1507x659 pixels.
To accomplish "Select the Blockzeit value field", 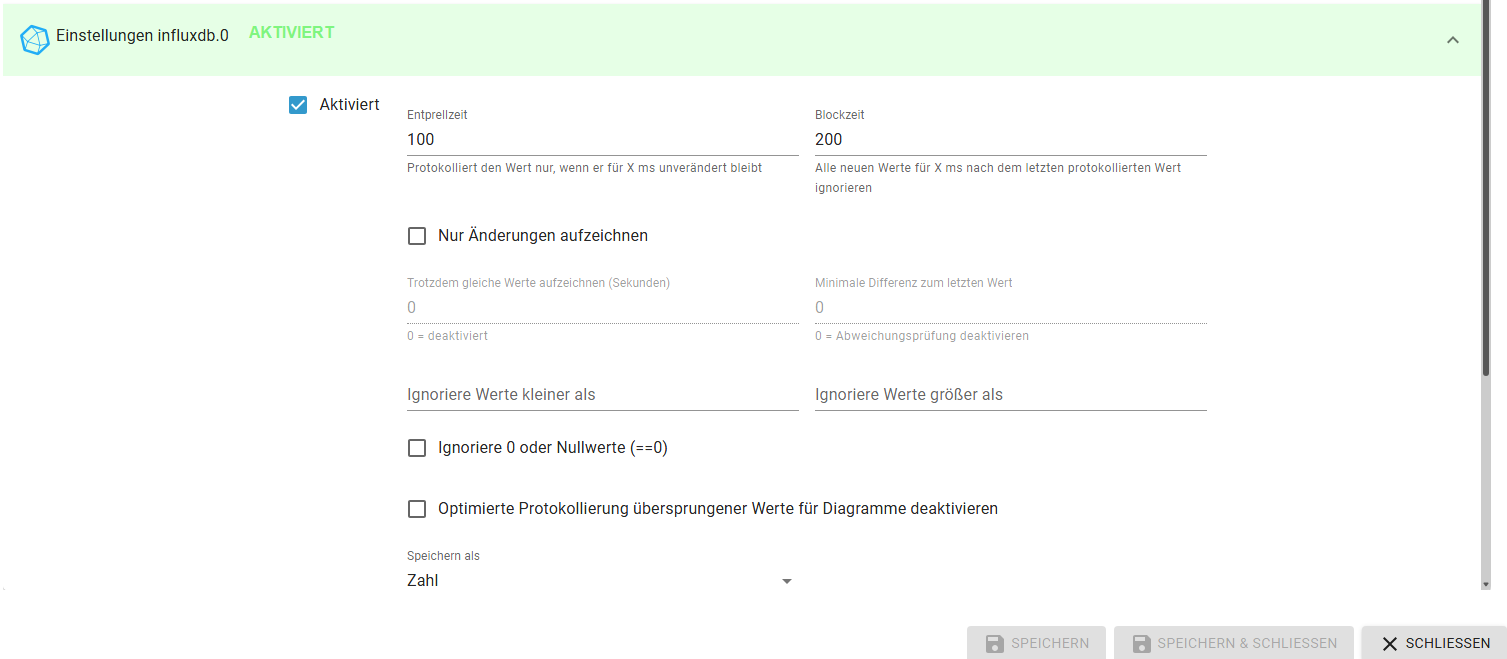I will point(1010,139).
